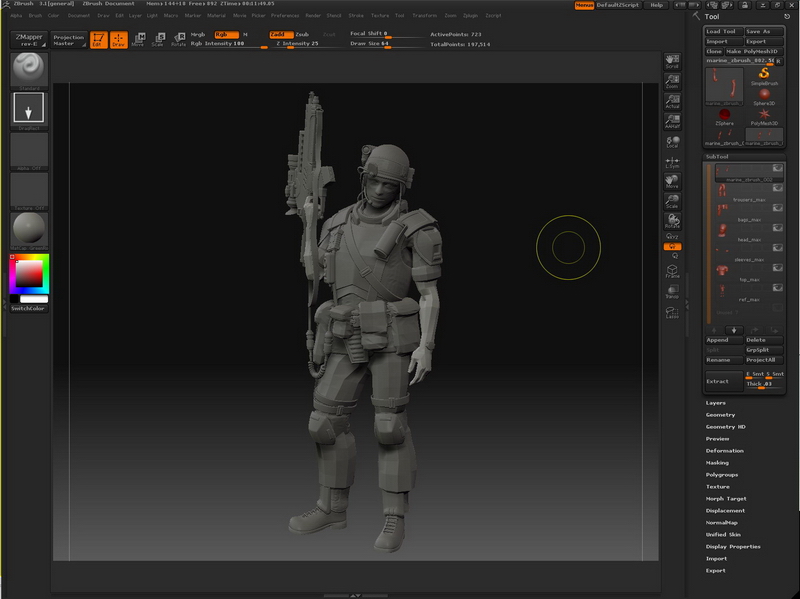The height and width of the screenshot is (599, 800).
Task: Select the PolyMesh3D tool
Action: (764, 117)
